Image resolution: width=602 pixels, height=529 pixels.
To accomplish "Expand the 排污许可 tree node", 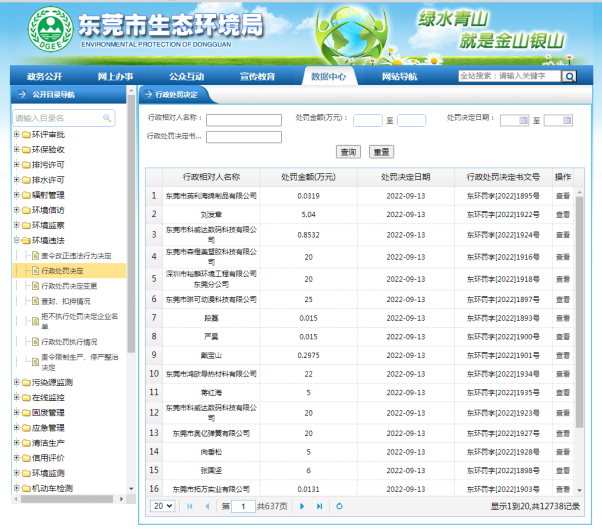I will coord(17,164).
